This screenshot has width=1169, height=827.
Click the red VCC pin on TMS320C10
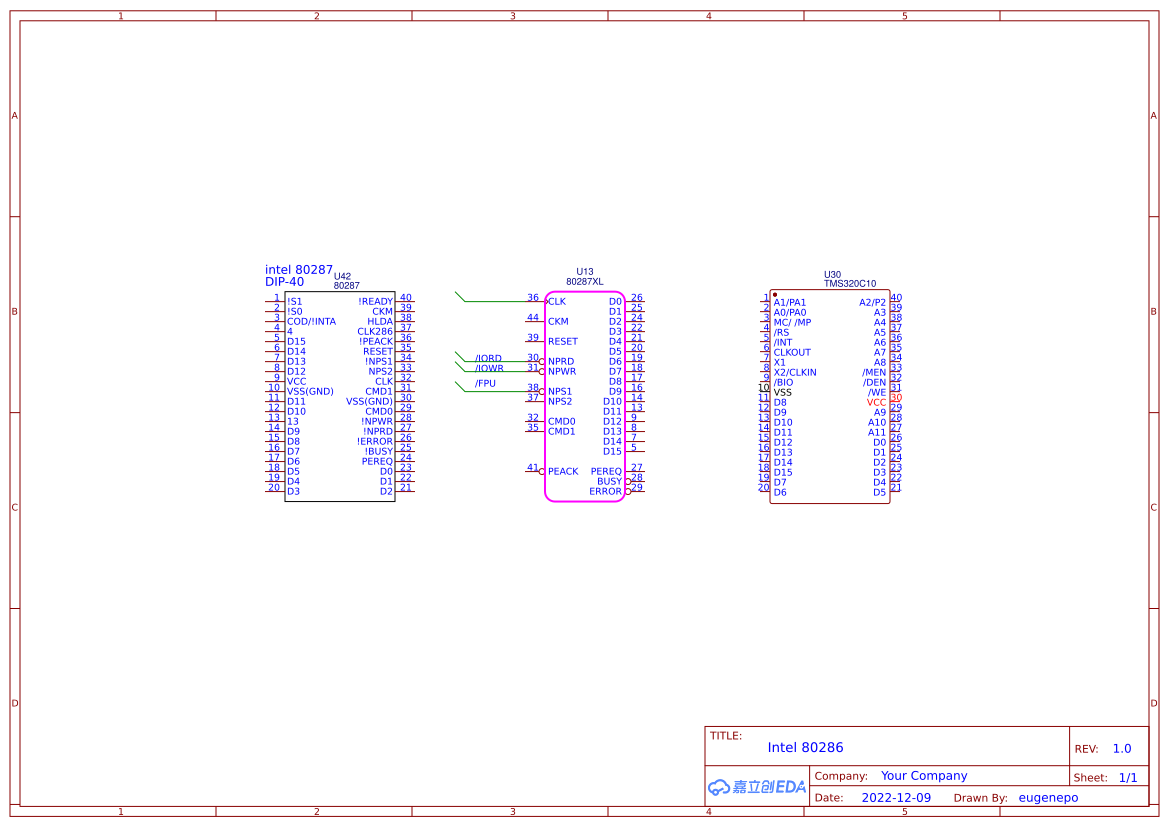[876, 402]
